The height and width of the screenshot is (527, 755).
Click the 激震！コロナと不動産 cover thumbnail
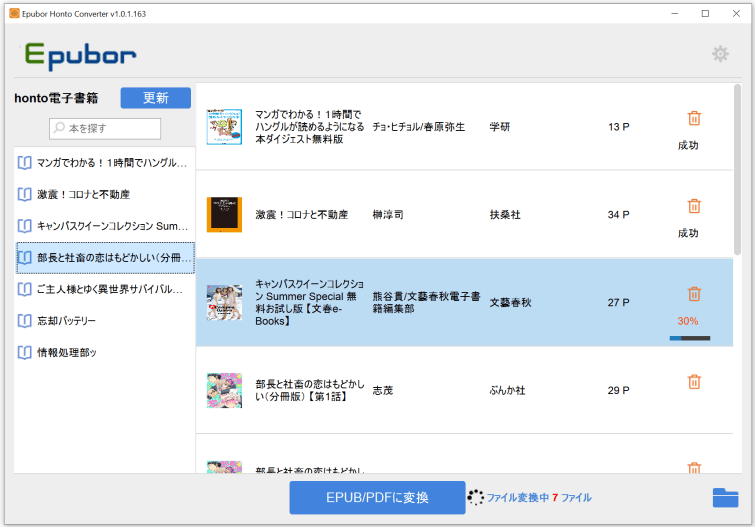pos(224,214)
